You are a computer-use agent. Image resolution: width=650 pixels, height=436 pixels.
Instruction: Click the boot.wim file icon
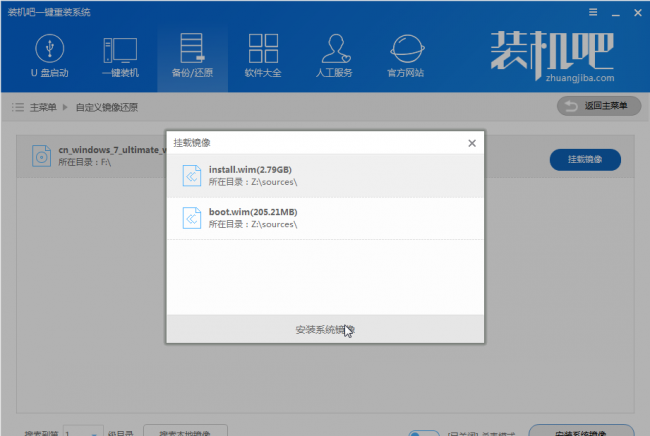[x=192, y=218]
